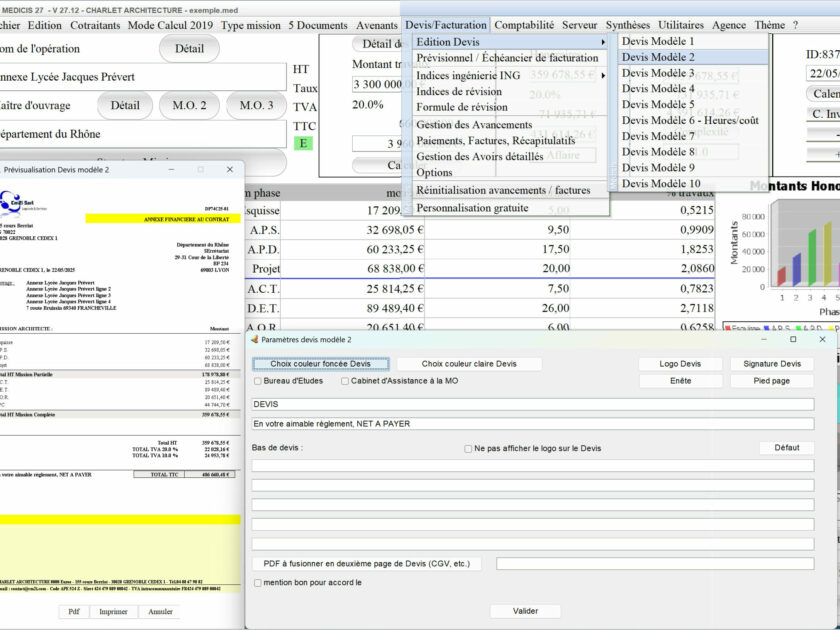The width and height of the screenshot is (840, 630).
Task: Click the Logo Devis button
Action: (680, 364)
